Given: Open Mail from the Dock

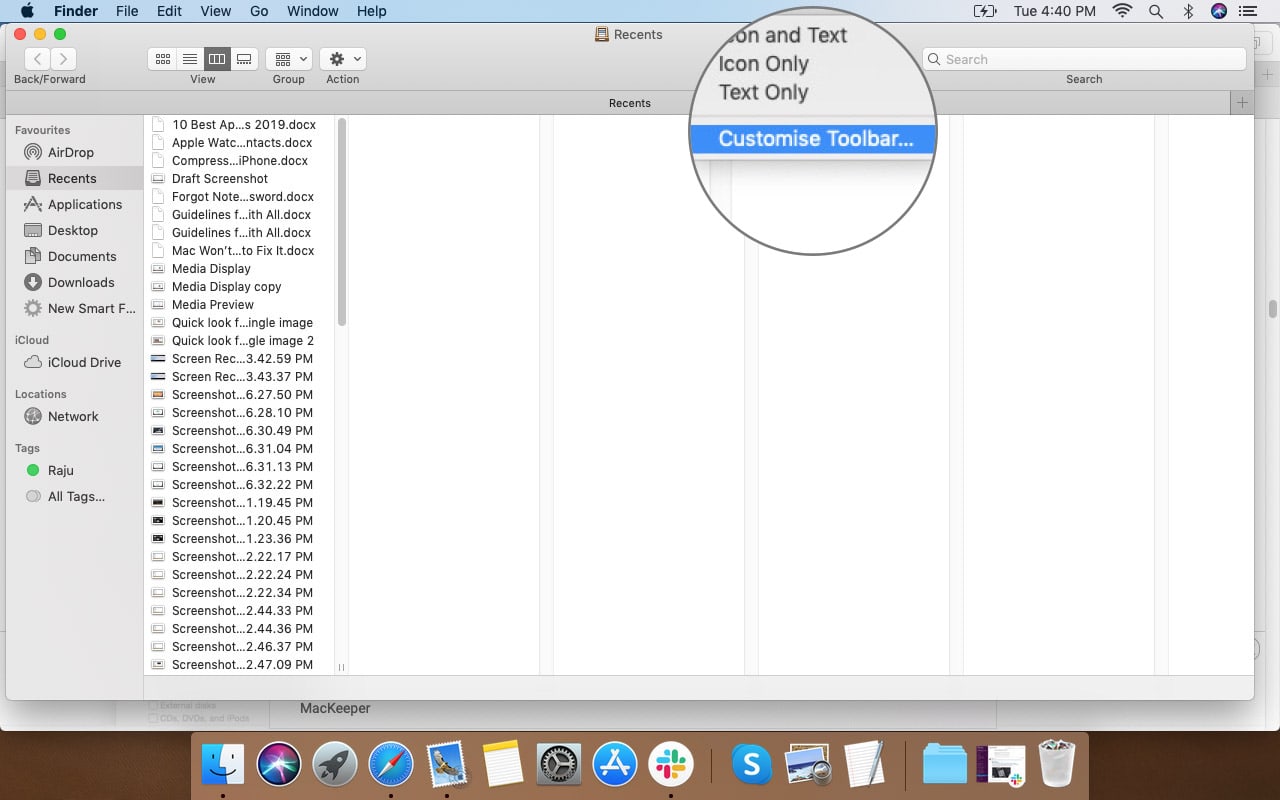Looking at the screenshot, I should pos(446,764).
